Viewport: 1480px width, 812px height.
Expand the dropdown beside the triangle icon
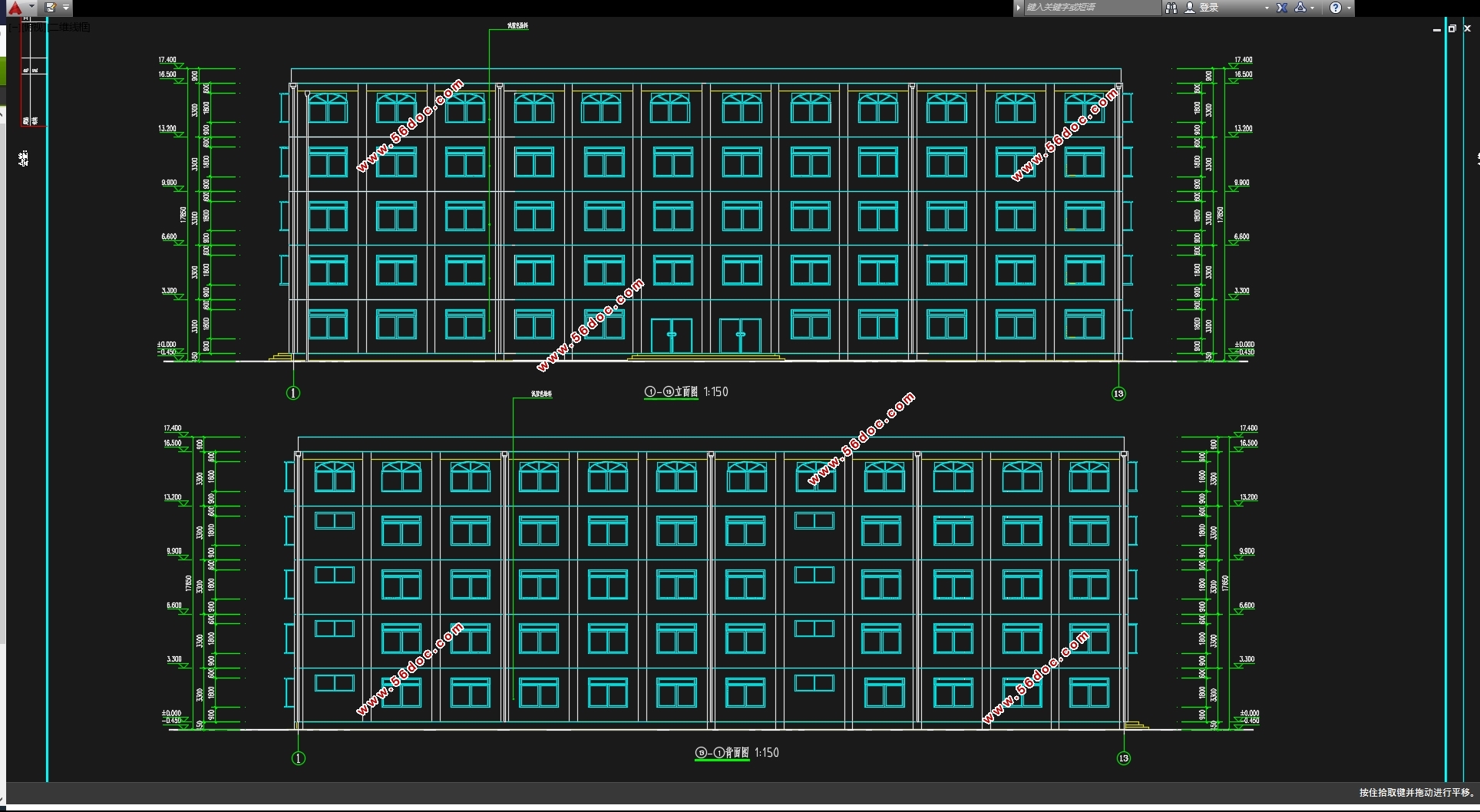point(1313,8)
